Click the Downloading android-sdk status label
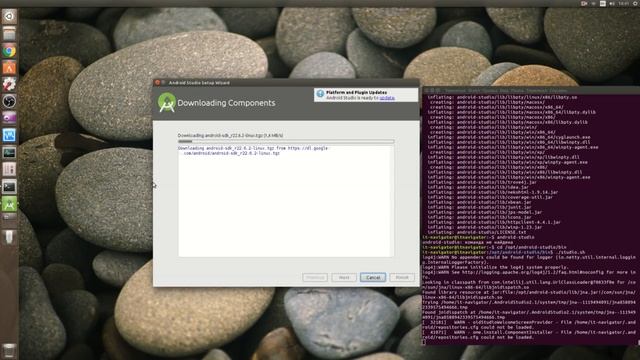The image size is (640, 360). point(230,135)
